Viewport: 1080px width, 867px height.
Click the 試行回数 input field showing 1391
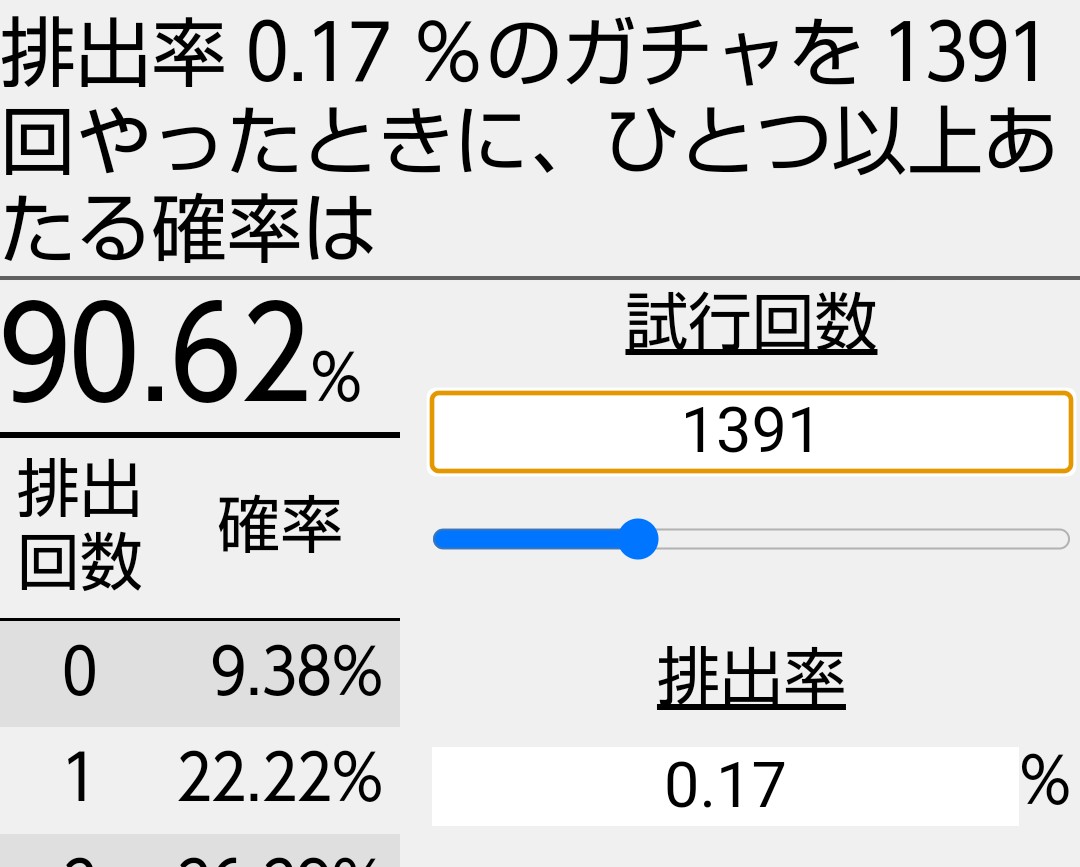pyautogui.click(x=751, y=432)
